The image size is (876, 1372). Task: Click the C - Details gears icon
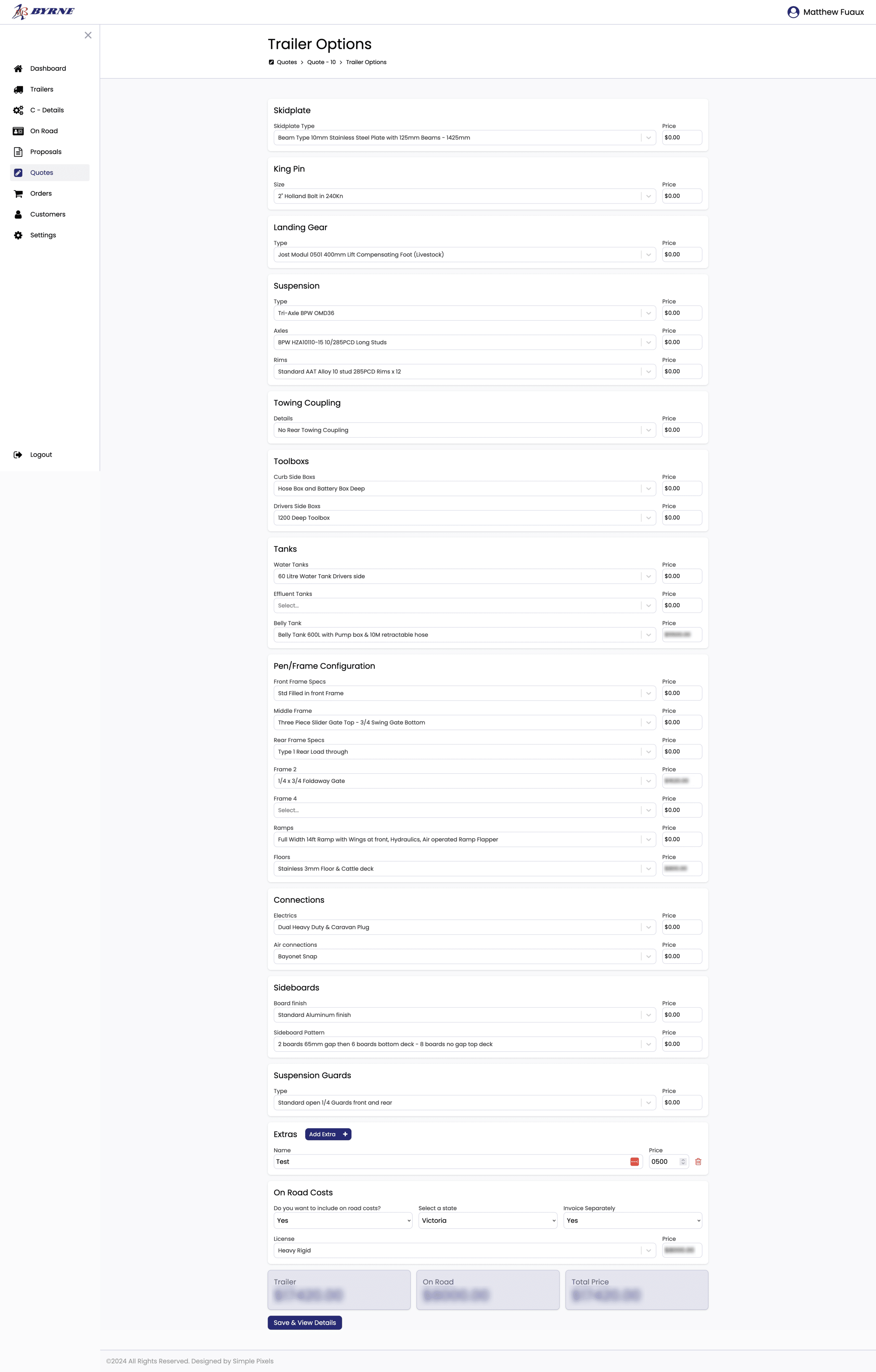tap(18, 110)
